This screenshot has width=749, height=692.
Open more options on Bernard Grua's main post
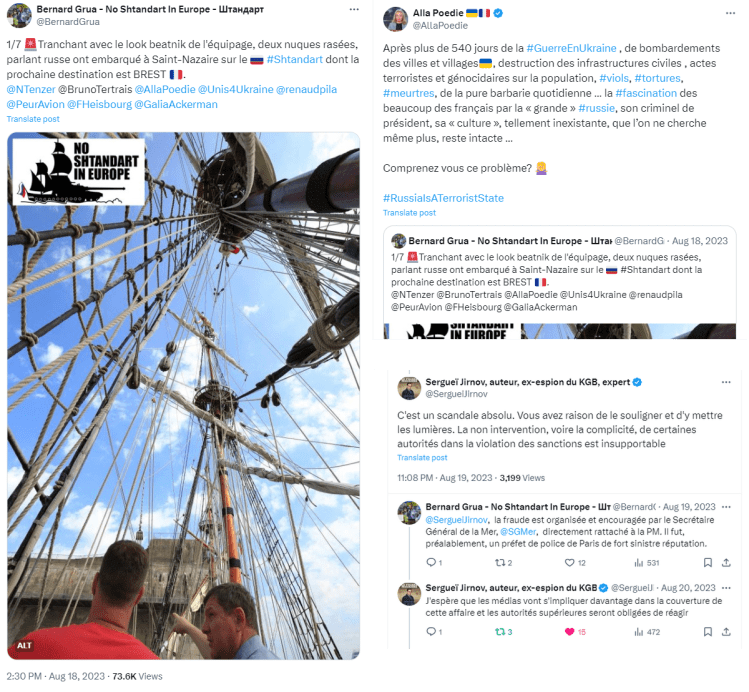354,10
